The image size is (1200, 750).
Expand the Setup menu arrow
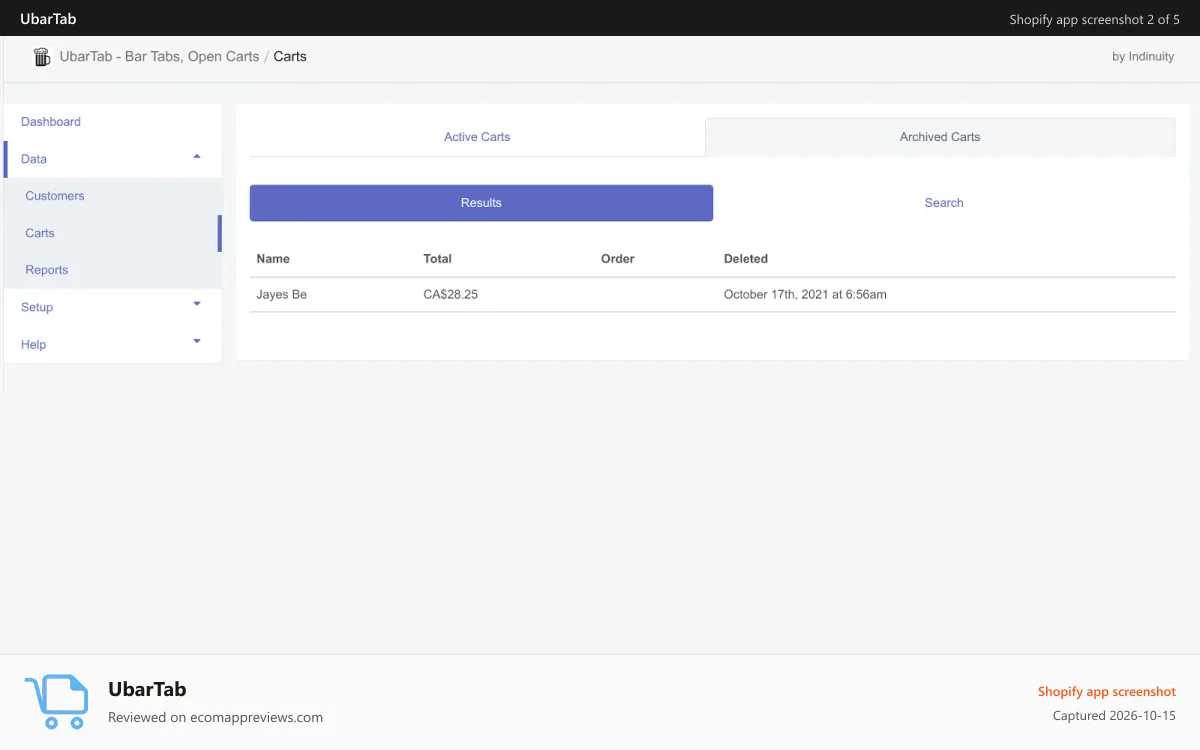[197, 304]
